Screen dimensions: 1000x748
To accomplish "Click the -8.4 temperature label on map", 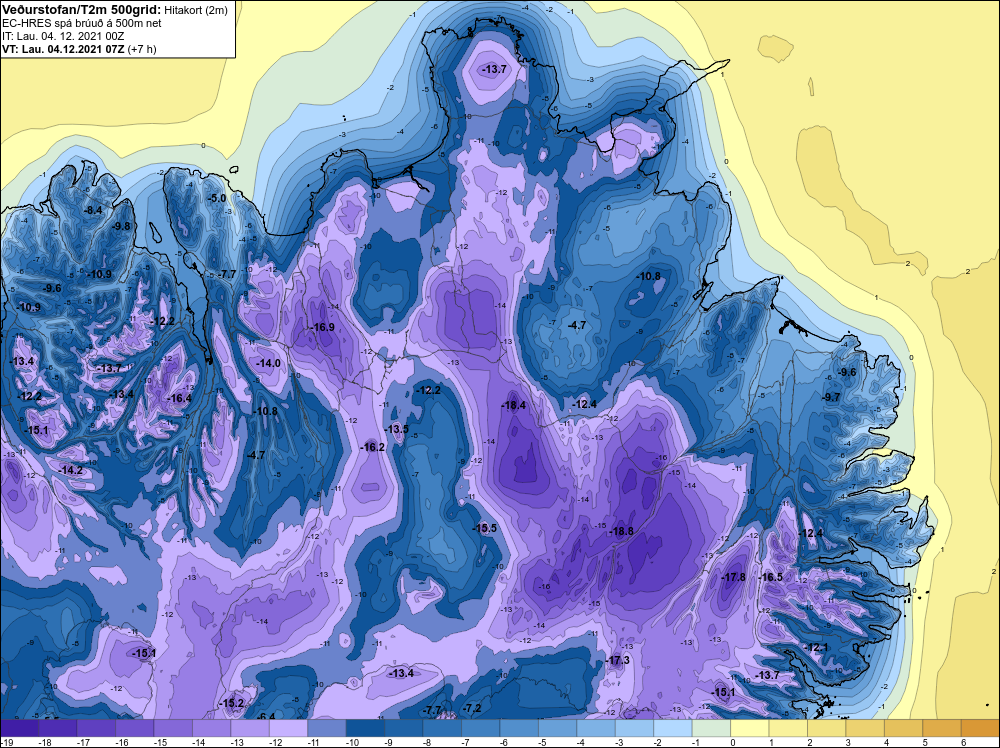I will (x=94, y=210).
